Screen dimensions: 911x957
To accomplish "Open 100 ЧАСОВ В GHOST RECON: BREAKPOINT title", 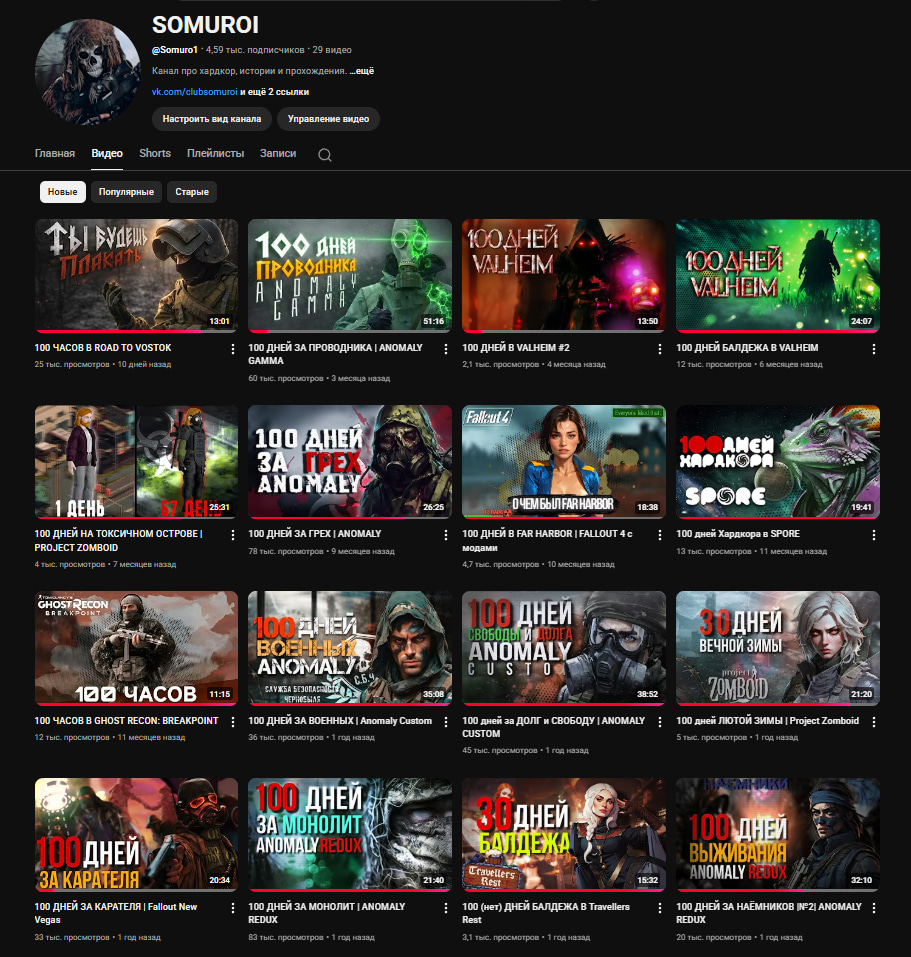I will (126, 720).
